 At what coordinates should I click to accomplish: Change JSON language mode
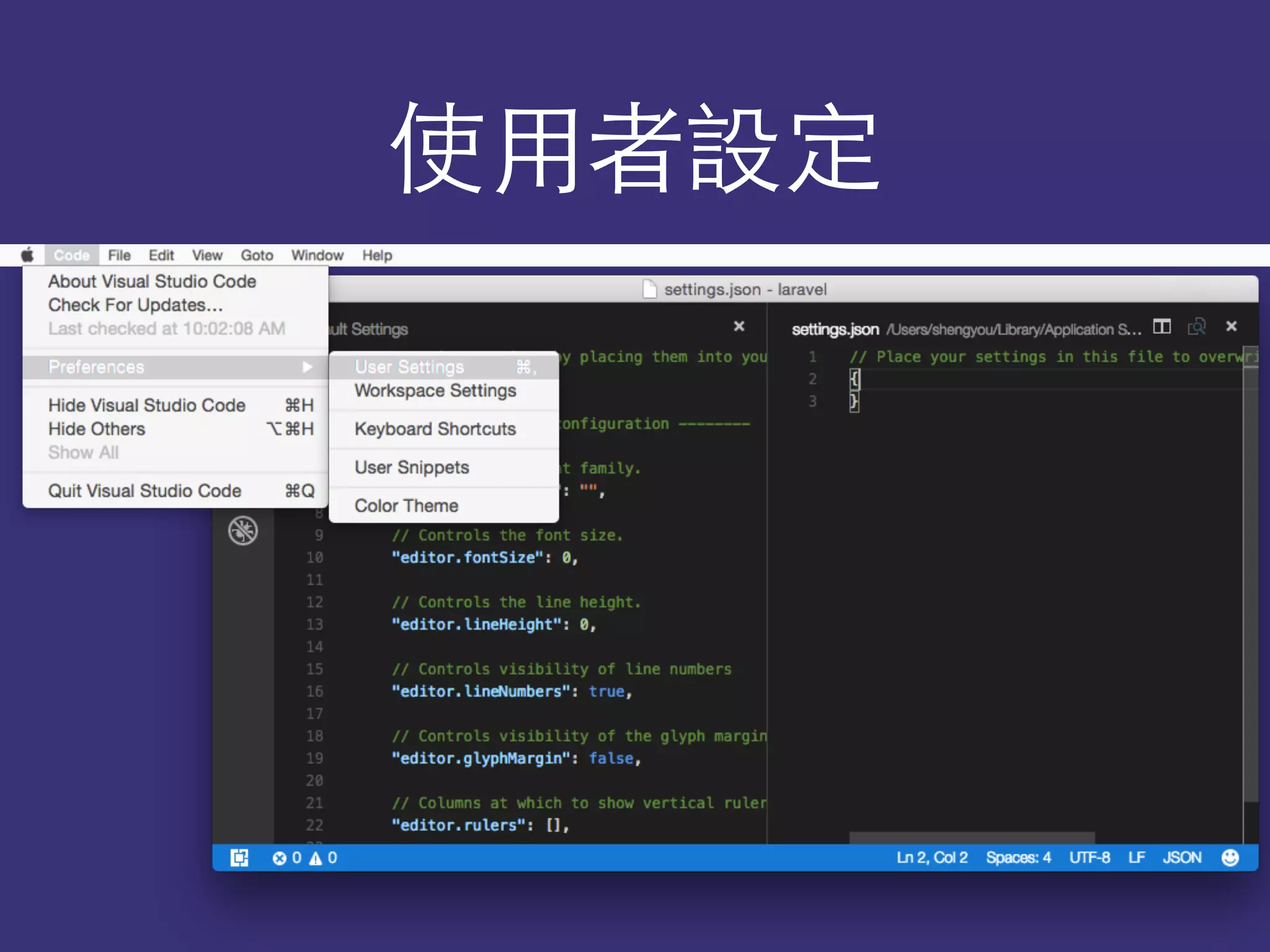click(x=1182, y=857)
